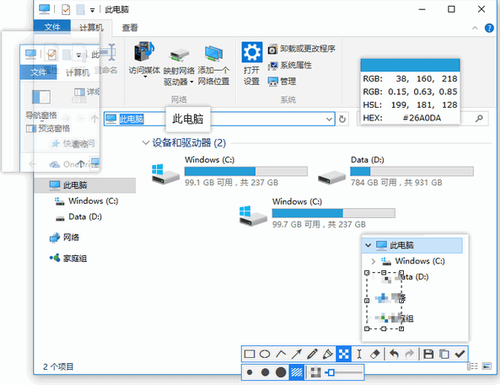Expand the address bar history dropdown
This screenshot has height=385, width=500.
pyautogui.click(x=329, y=119)
